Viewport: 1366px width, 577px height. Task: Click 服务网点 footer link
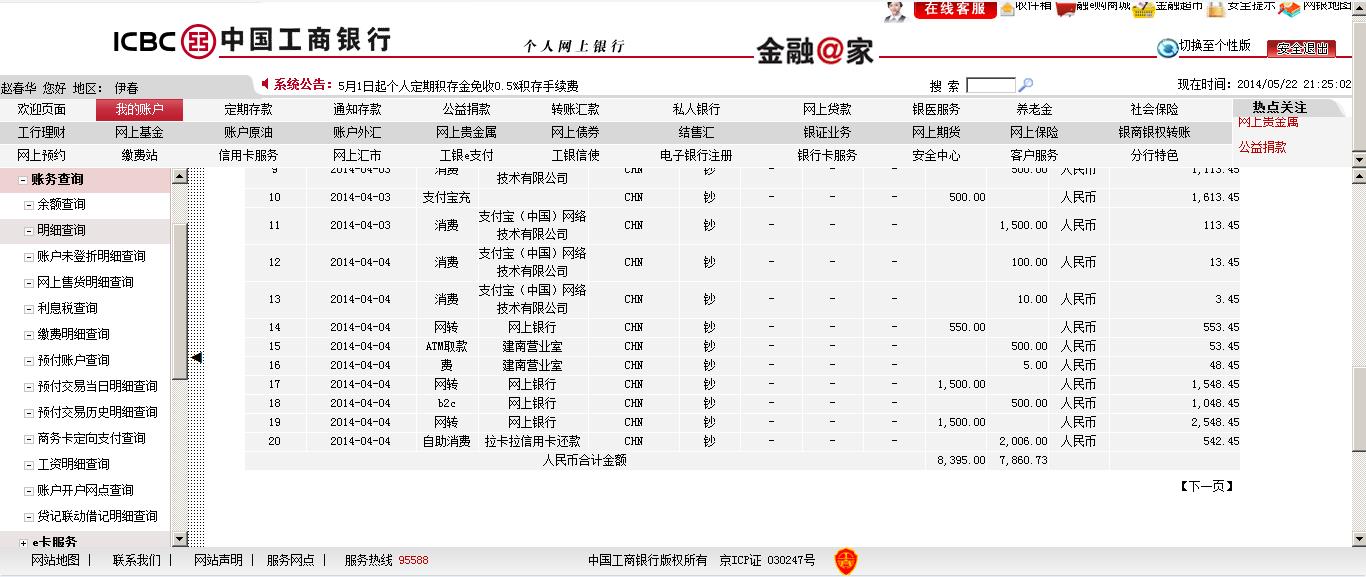click(x=290, y=560)
